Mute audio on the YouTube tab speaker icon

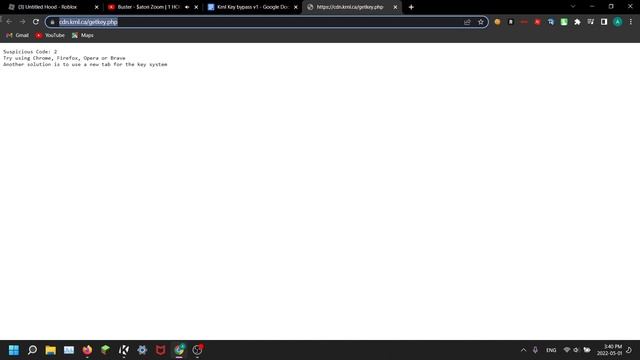pos(187,7)
